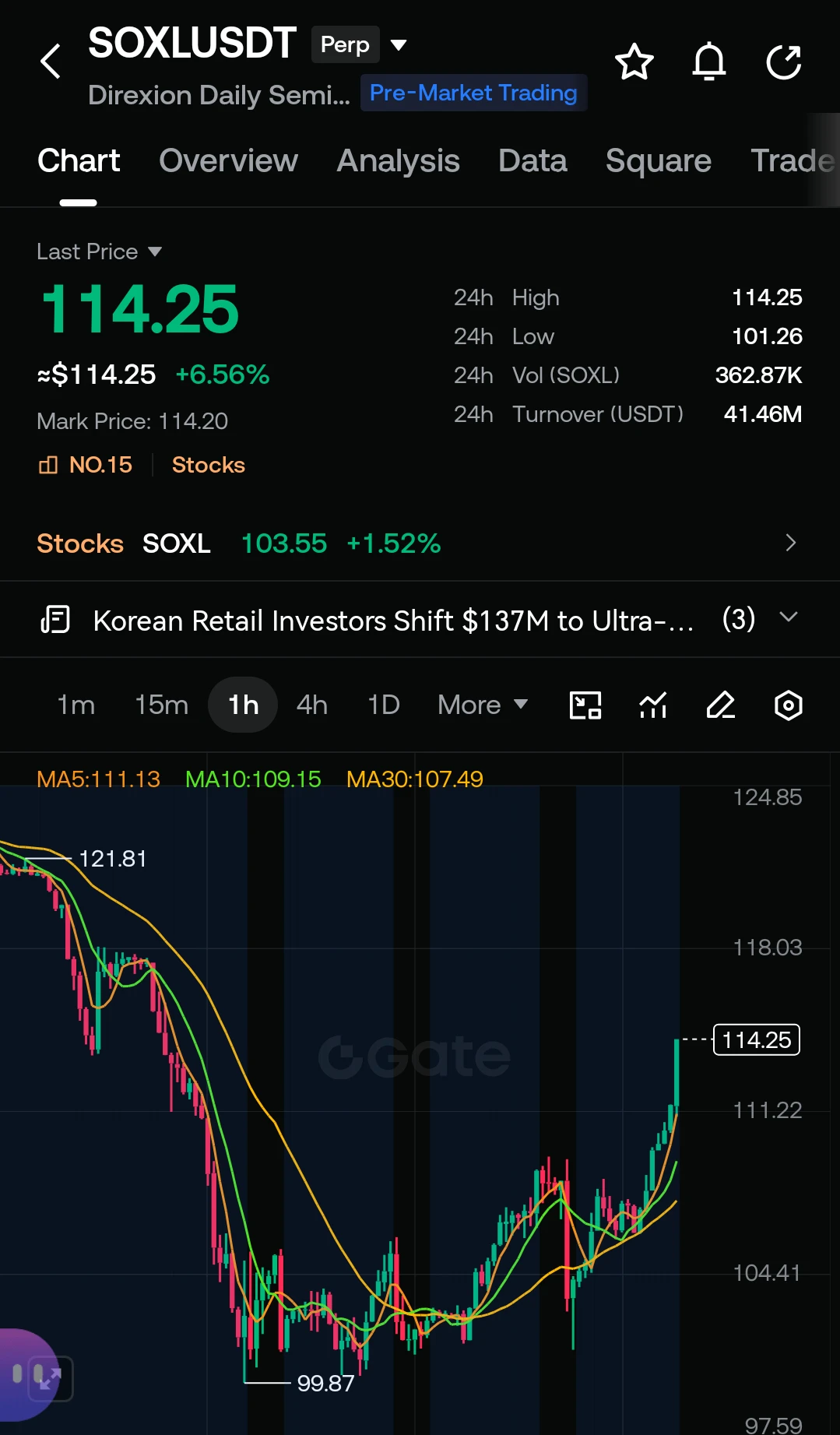Screen dimensions: 840x1435
Task: Open the More timeframes dropdown
Action: (x=483, y=705)
